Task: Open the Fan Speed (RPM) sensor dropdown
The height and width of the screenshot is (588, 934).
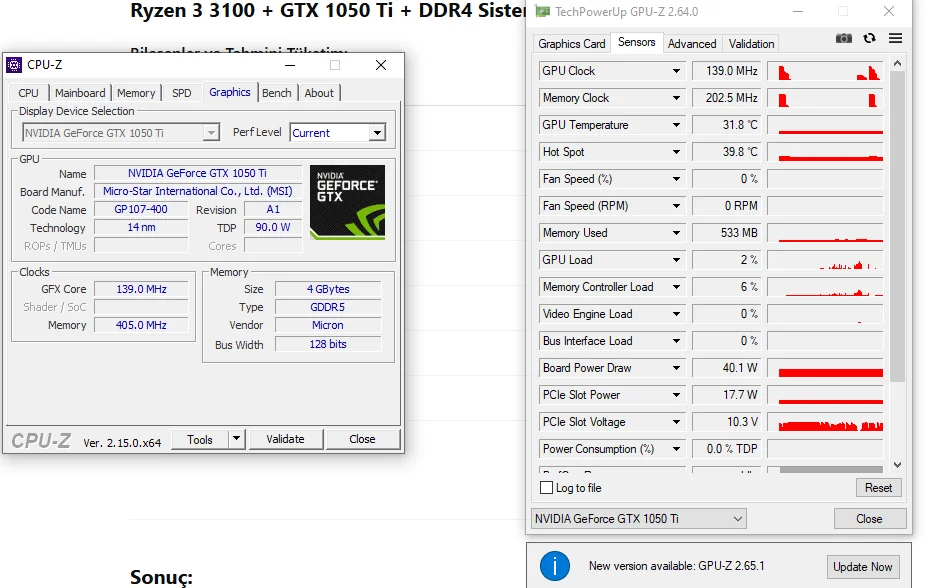Action: tap(676, 206)
